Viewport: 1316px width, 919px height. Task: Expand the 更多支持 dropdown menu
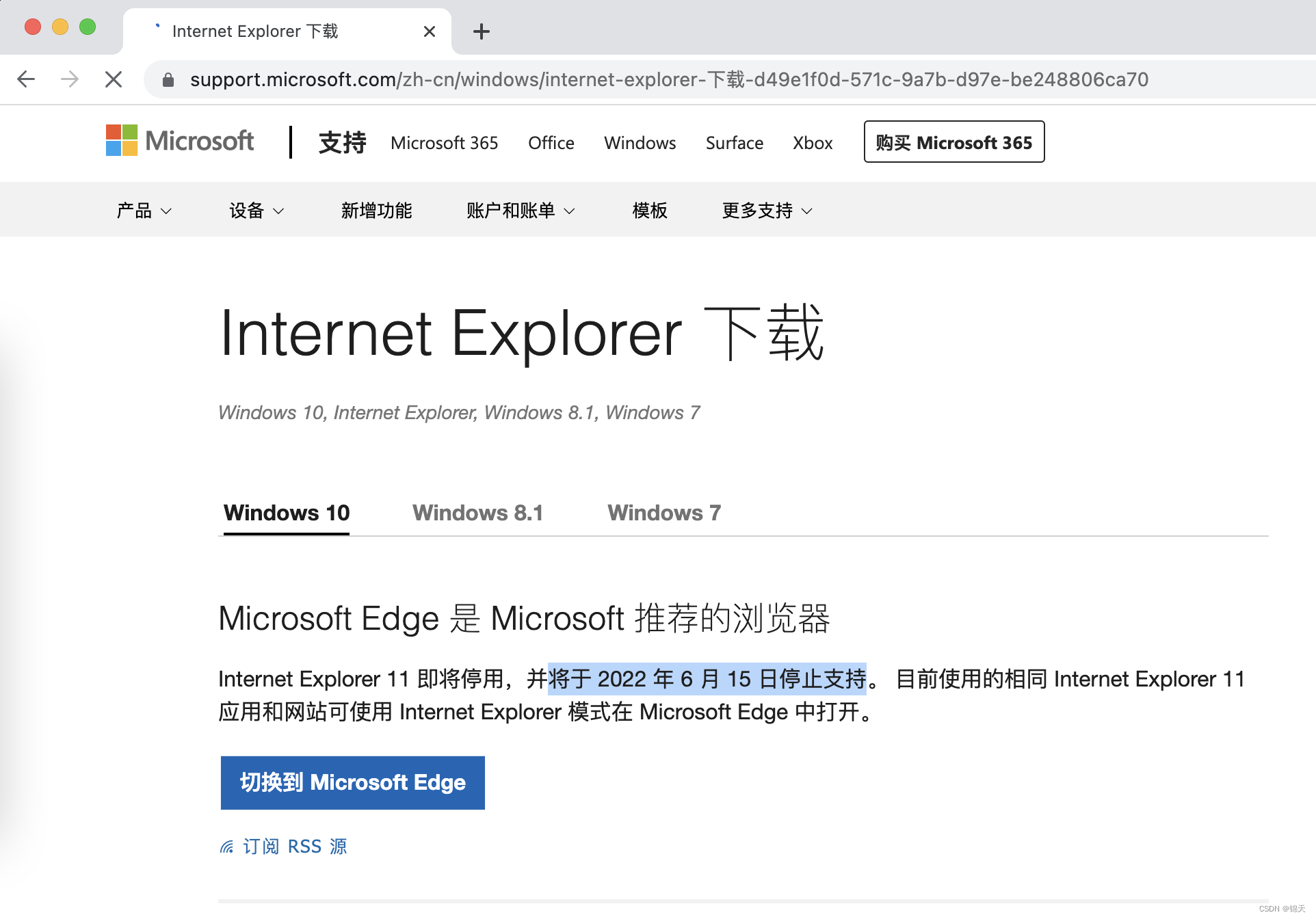coord(767,211)
